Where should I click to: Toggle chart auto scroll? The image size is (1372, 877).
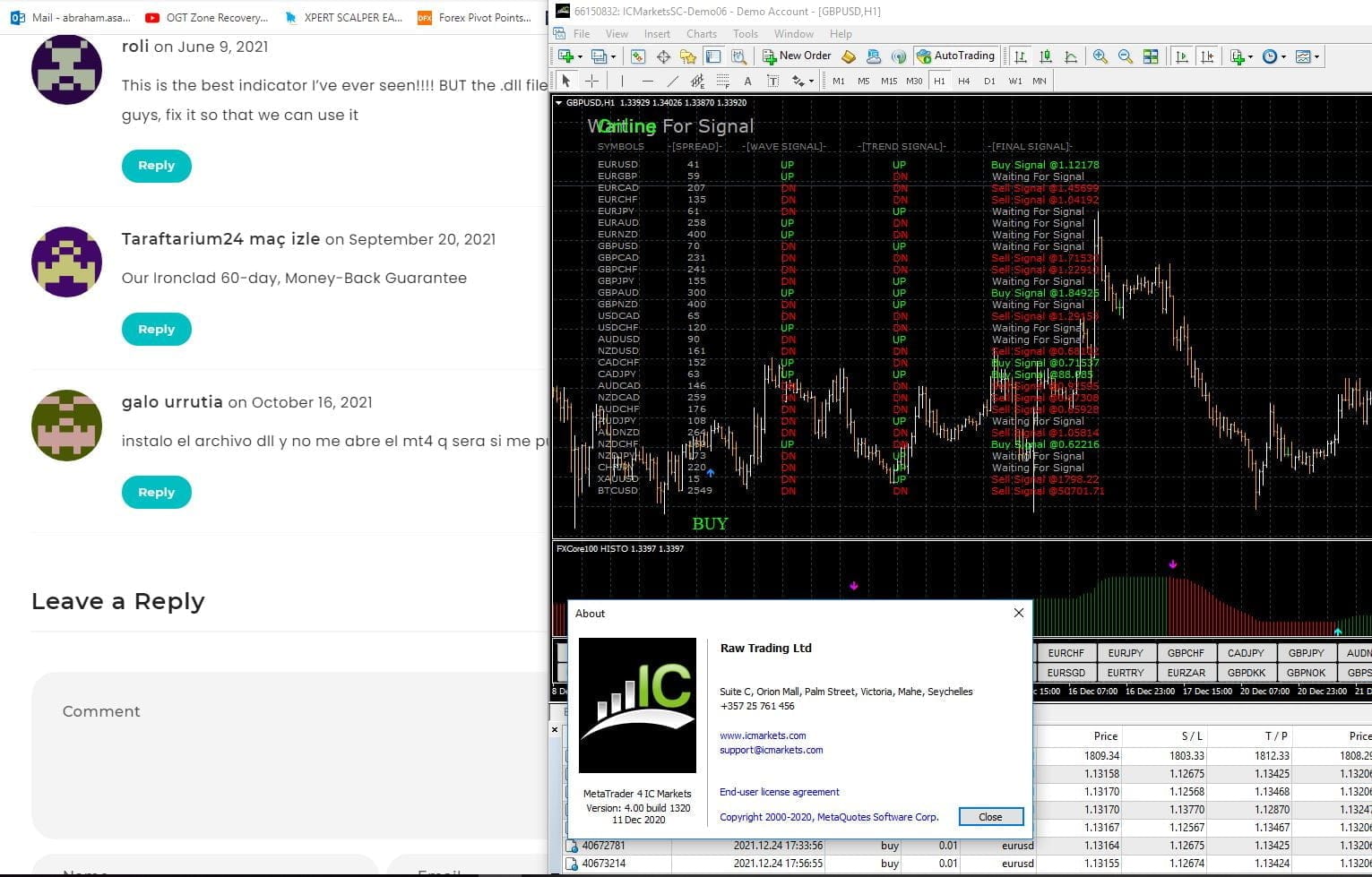pos(1182,56)
